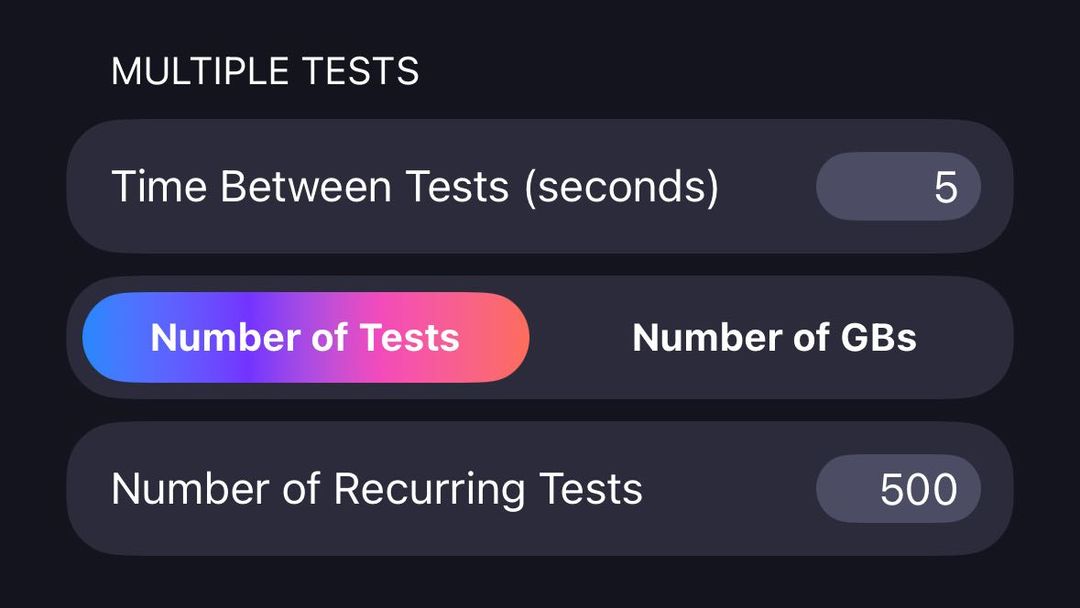Click the MULTIPLE TESTS section header

click(x=265, y=70)
